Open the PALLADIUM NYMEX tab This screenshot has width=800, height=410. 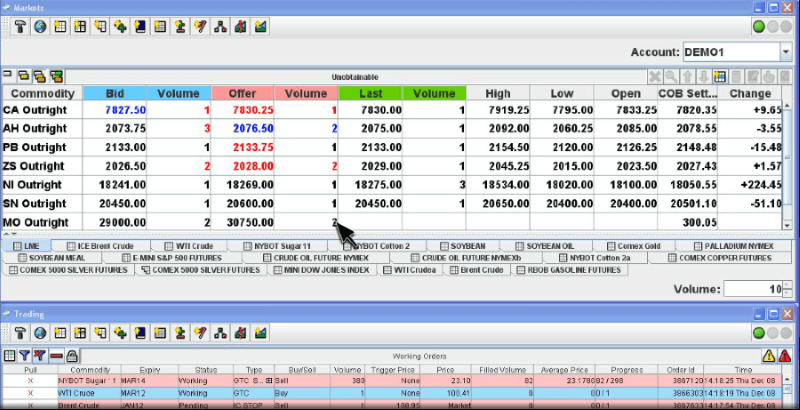click(733, 246)
